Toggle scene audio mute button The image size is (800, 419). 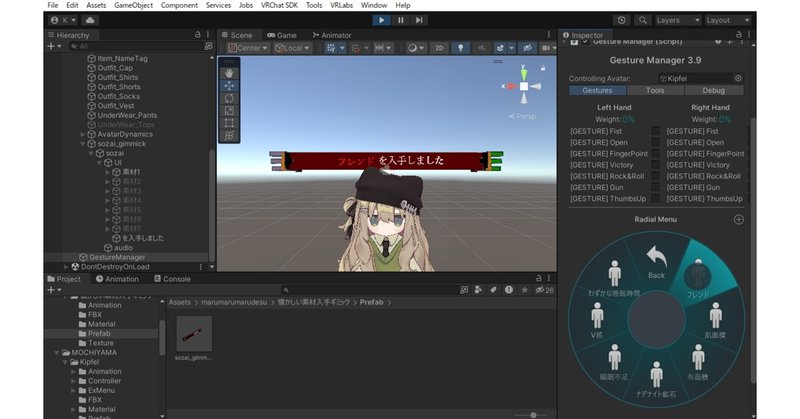481,48
